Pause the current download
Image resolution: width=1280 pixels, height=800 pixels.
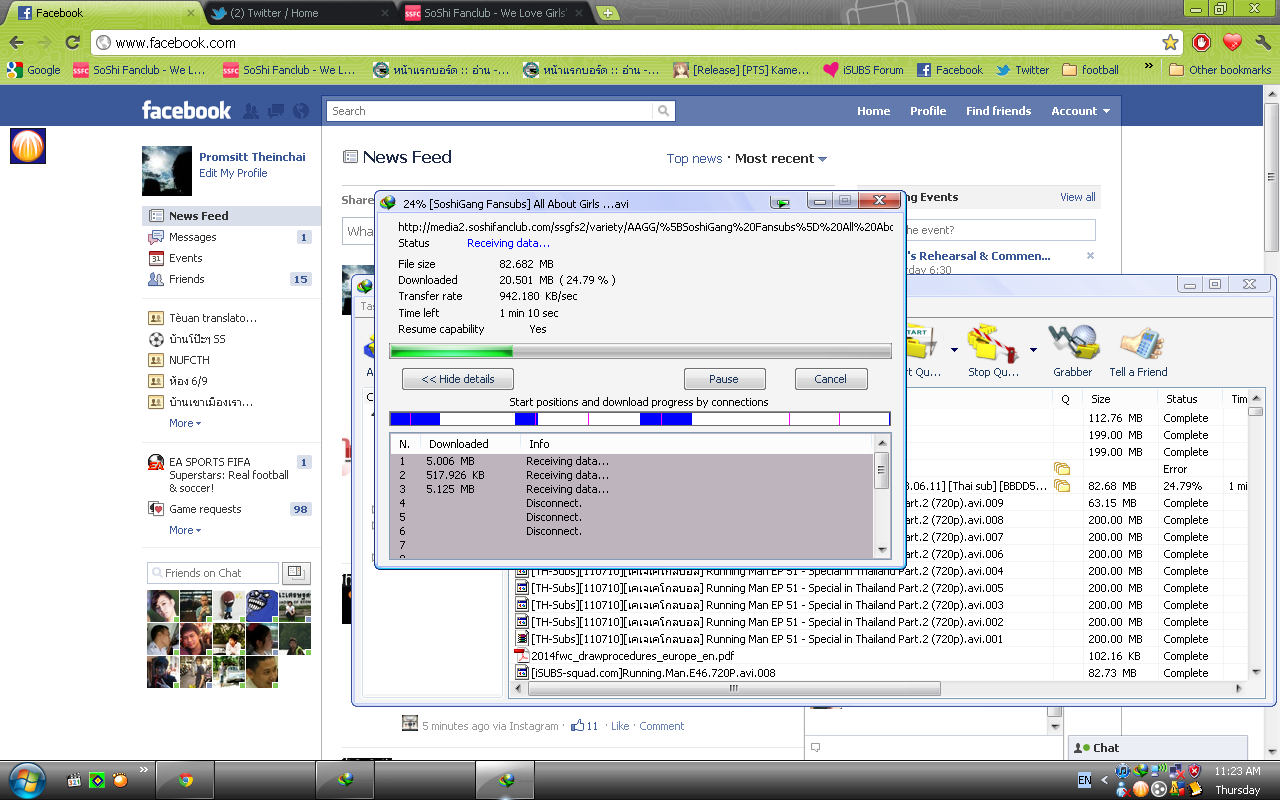tap(724, 379)
